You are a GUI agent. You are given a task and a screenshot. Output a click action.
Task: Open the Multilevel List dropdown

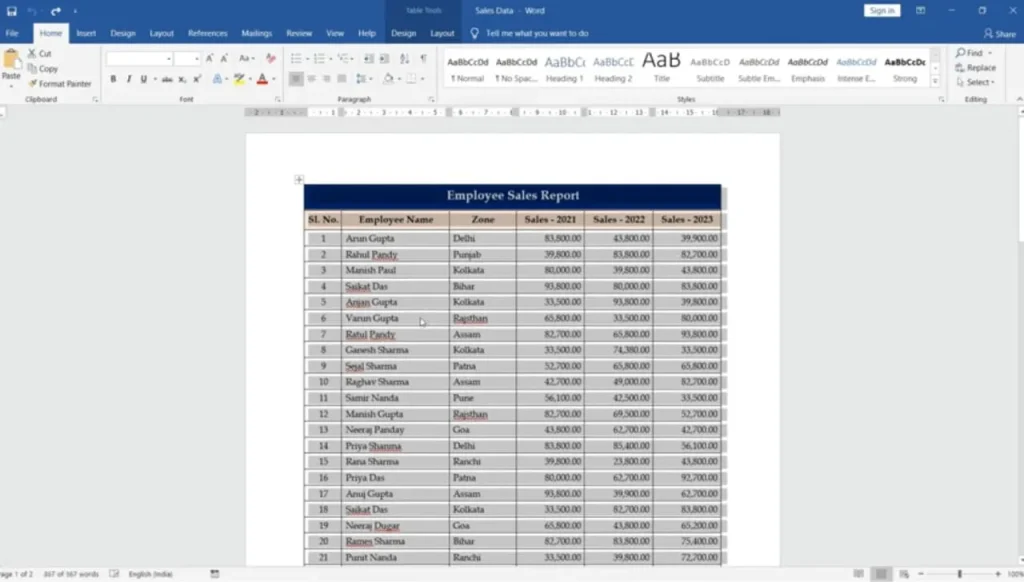(x=353, y=59)
